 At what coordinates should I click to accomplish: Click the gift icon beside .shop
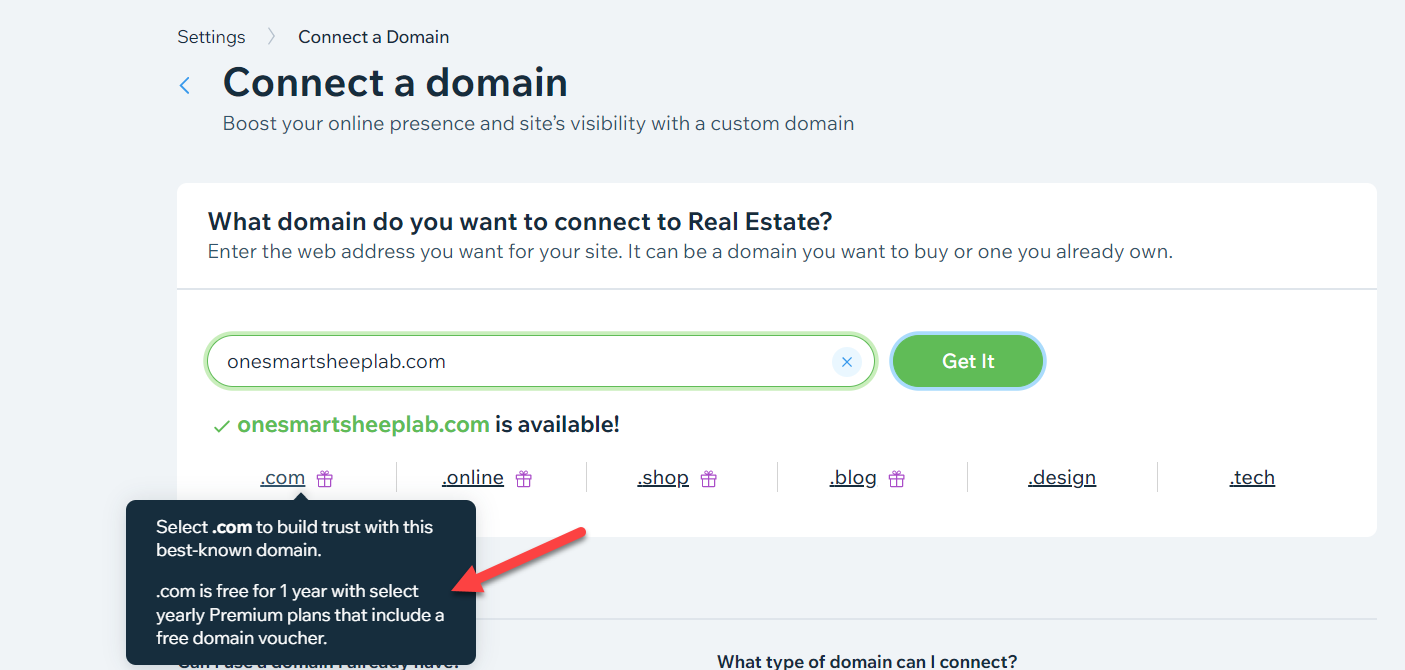click(x=708, y=479)
